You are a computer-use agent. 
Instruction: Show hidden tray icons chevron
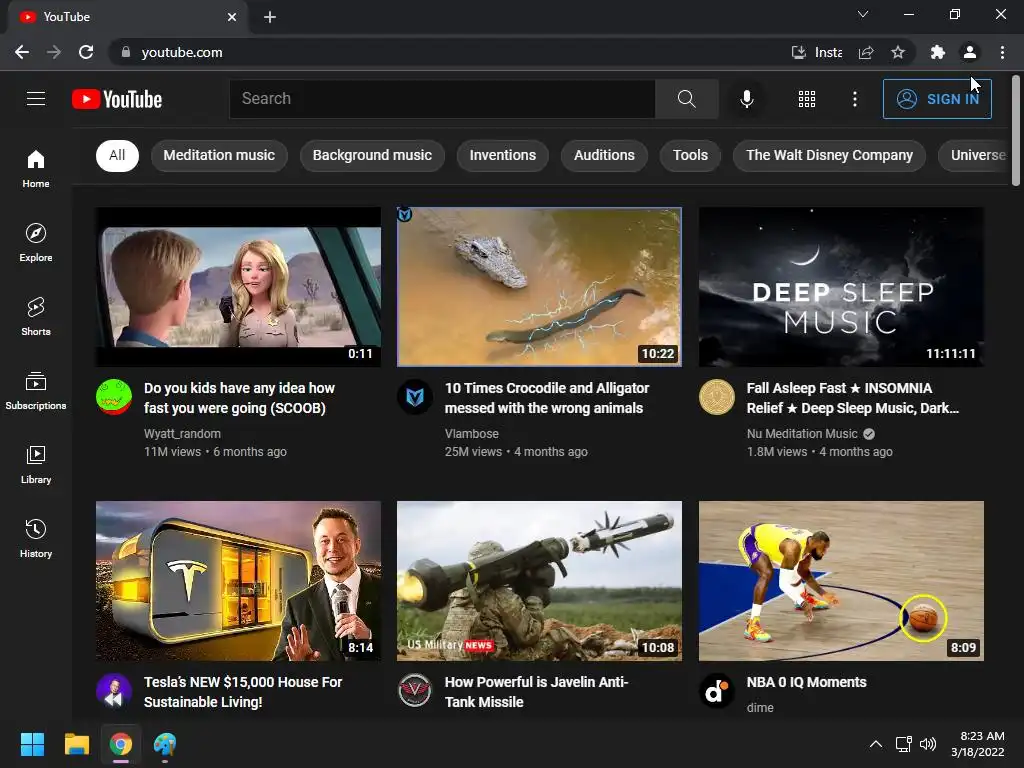click(876, 744)
